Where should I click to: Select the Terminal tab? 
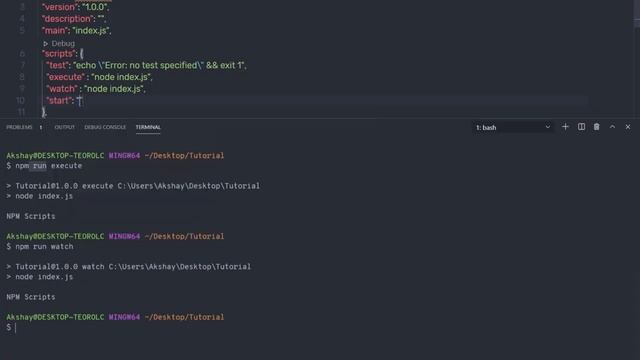point(148,127)
